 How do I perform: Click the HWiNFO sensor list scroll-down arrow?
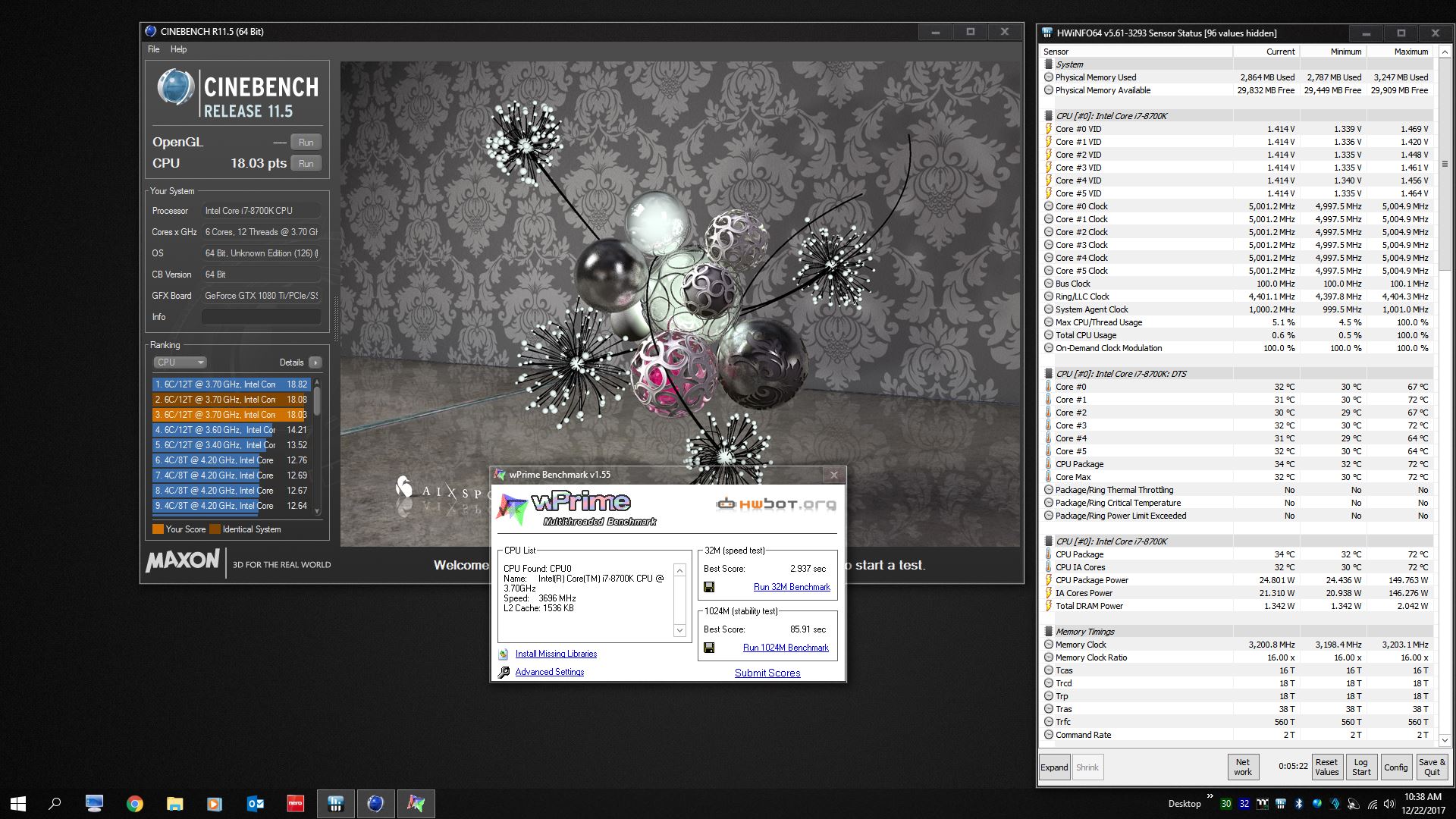[1444, 740]
